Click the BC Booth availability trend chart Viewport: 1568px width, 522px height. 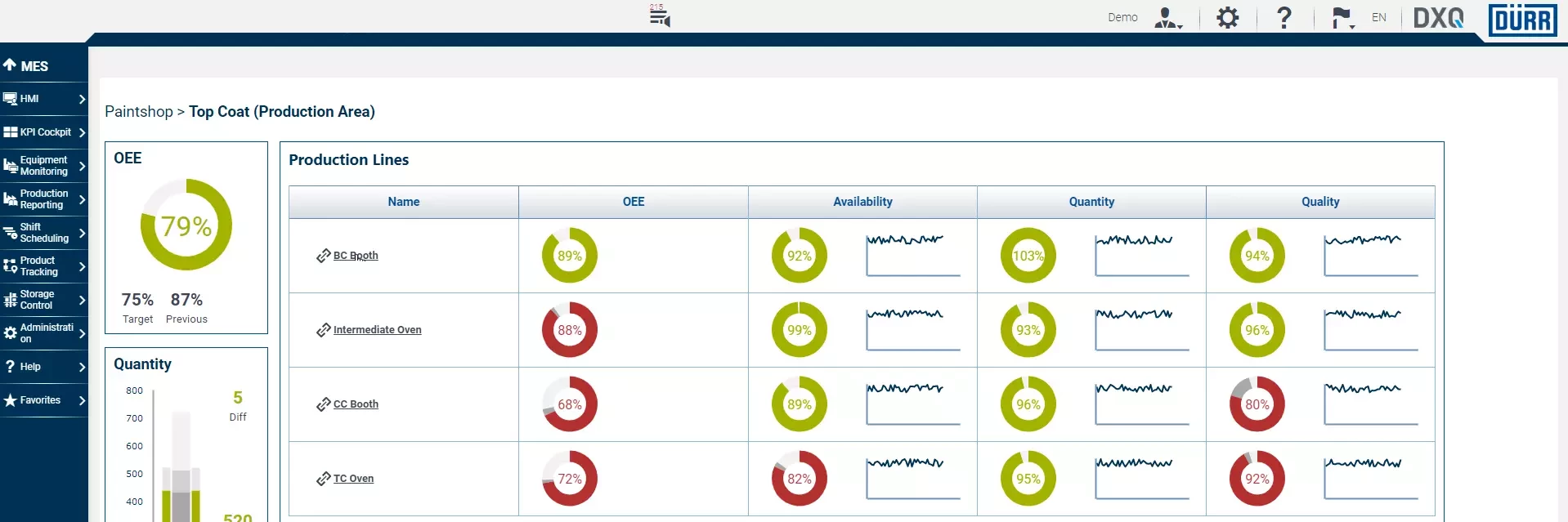tap(912, 255)
